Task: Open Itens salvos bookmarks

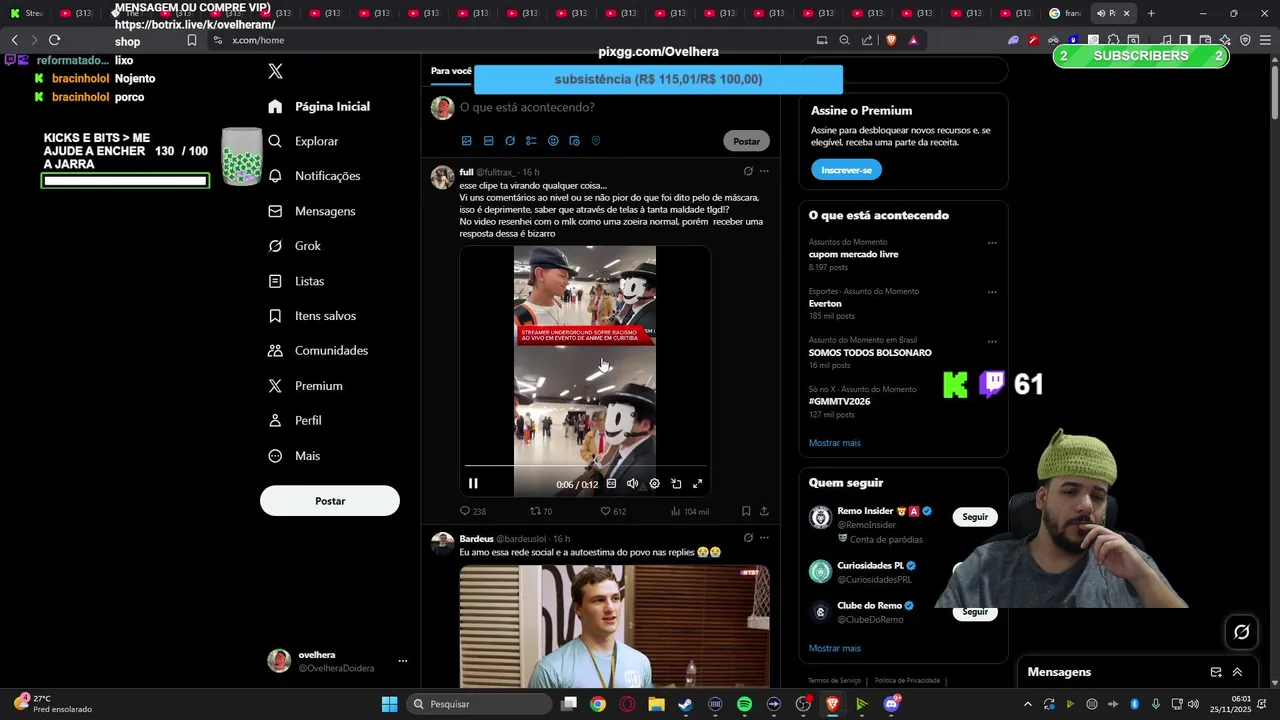Action: click(312, 316)
